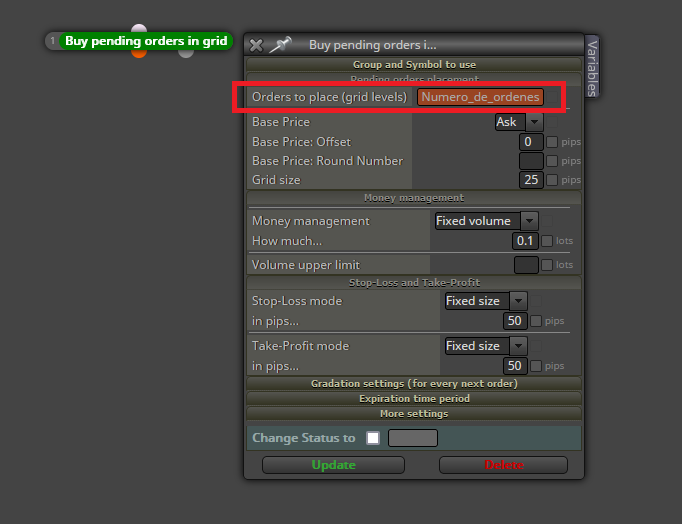Edit the Base Price Offset value
The height and width of the screenshot is (524, 682).
531,142
